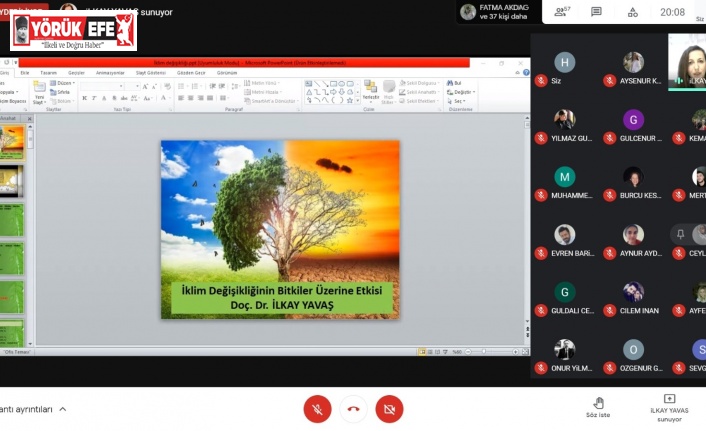
Task: Click the purple G avatar of GULCENUR
Action: [x=633, y=120]
